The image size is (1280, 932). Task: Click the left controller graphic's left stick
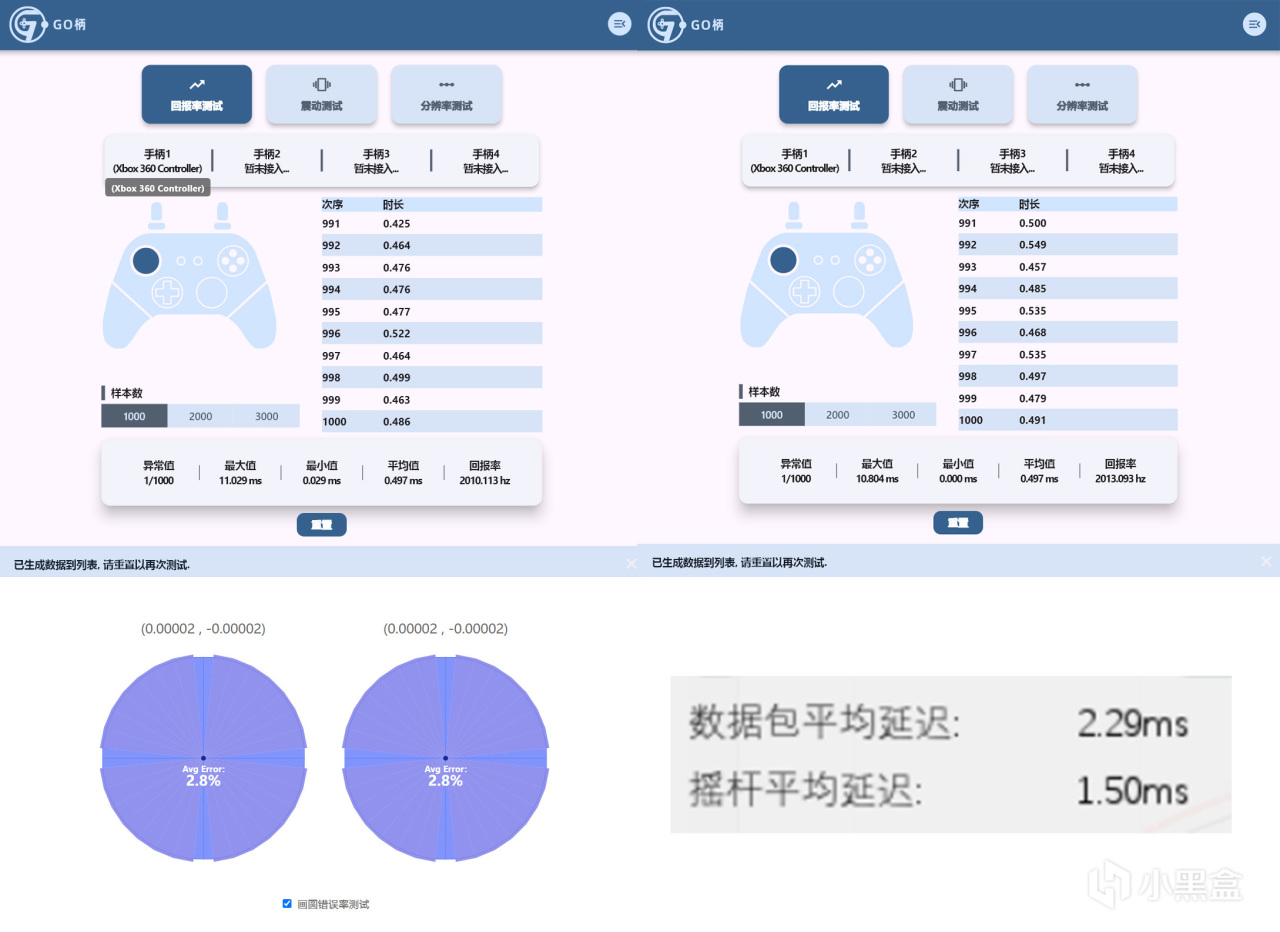click(x=146, y=260)
